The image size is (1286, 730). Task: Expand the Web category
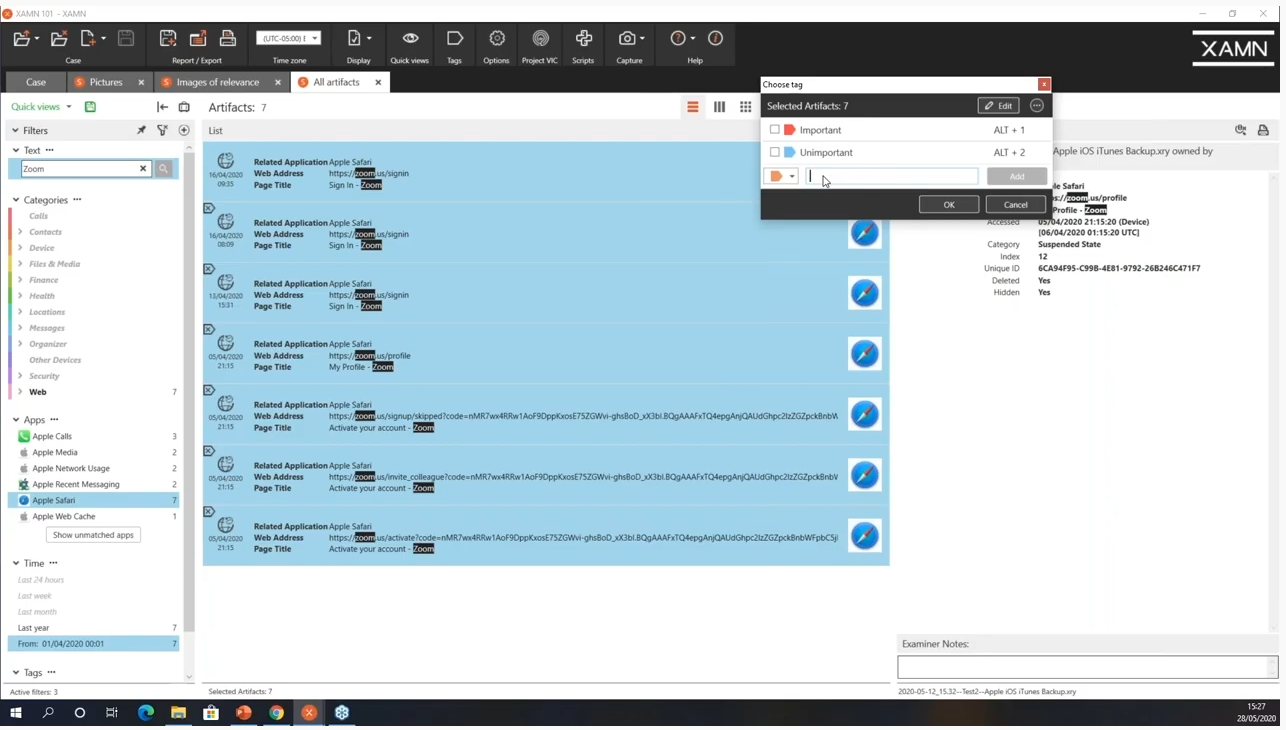(x=20, y=392)
